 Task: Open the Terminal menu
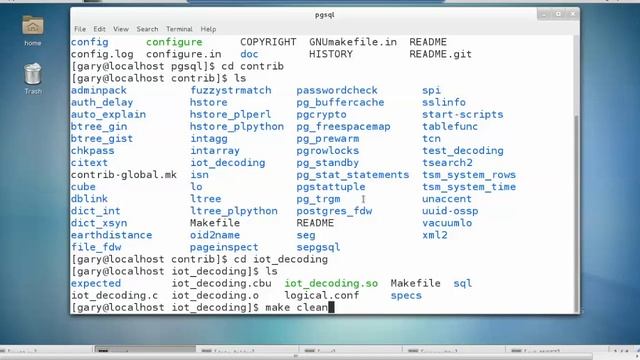[179, 29]
